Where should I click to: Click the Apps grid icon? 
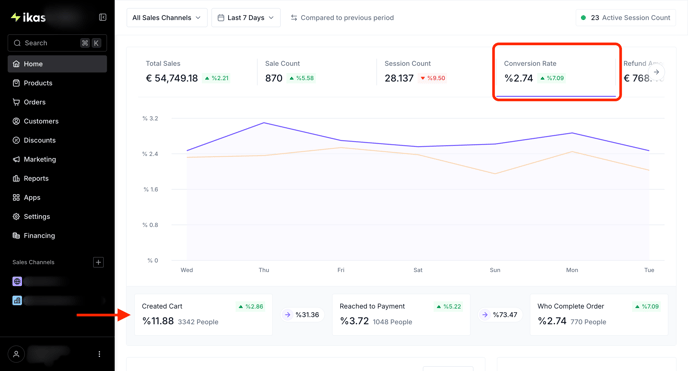pos(16,197)
